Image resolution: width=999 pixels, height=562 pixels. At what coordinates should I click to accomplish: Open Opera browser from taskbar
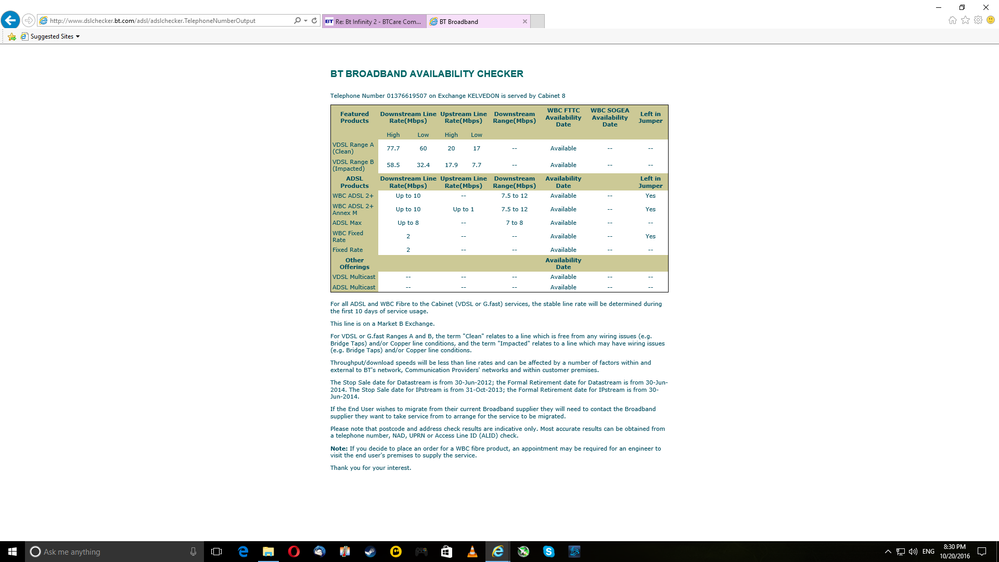[x=294, y=551]
